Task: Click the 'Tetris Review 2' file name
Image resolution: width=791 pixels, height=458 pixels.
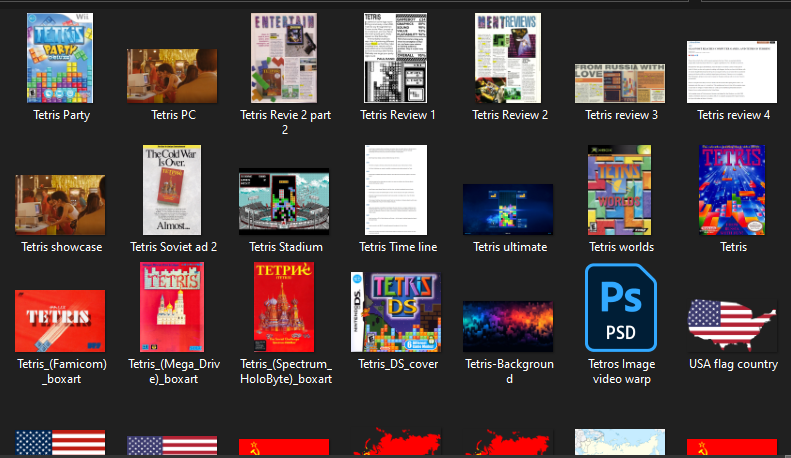Action: (510, 115)
